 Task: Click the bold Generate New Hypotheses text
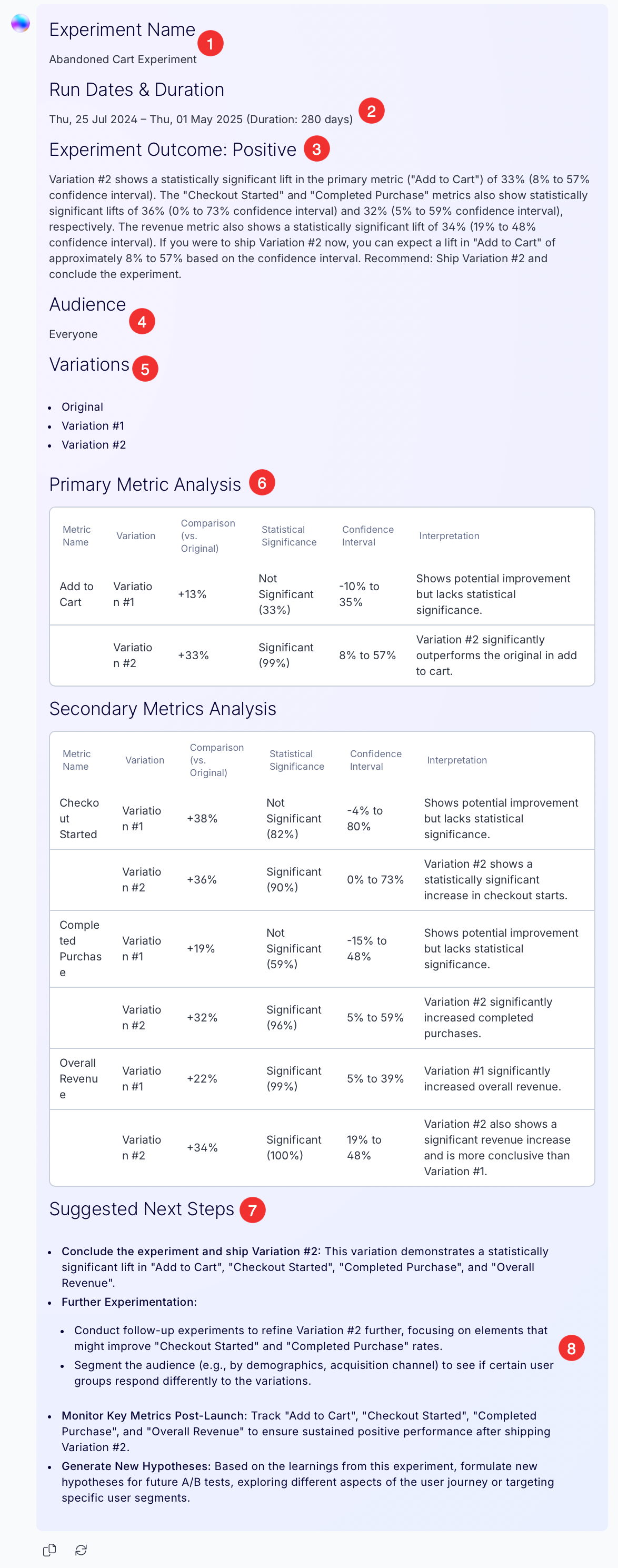(136, 1466)
